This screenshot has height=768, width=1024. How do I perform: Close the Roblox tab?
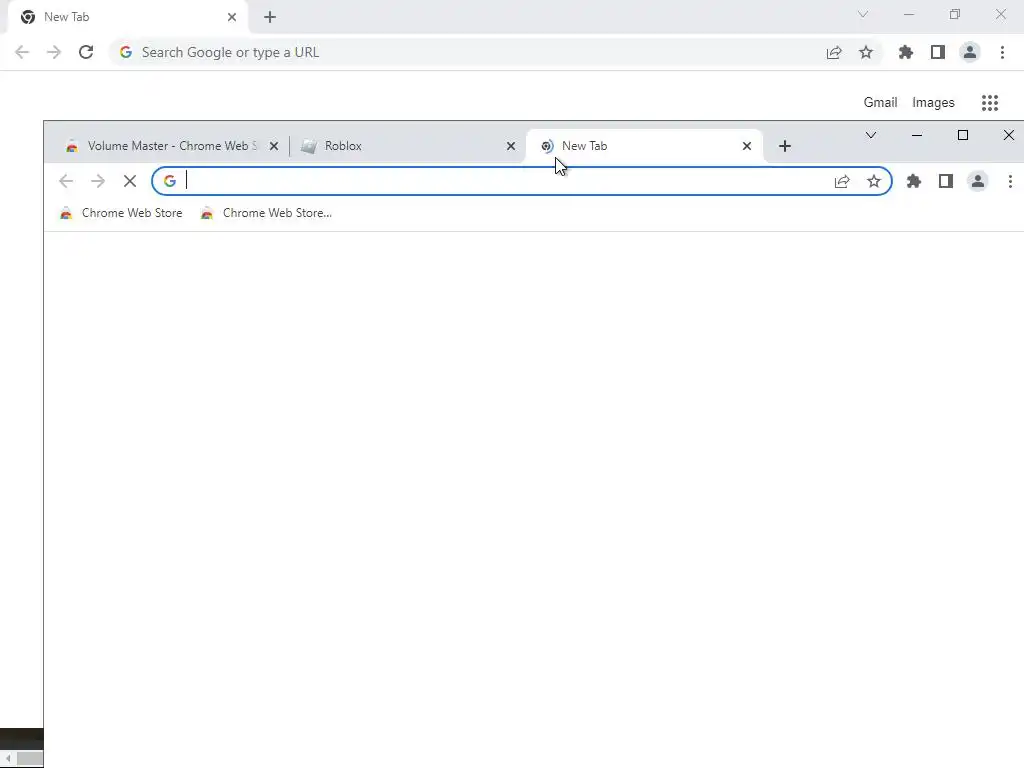click(x=511, y=146)
